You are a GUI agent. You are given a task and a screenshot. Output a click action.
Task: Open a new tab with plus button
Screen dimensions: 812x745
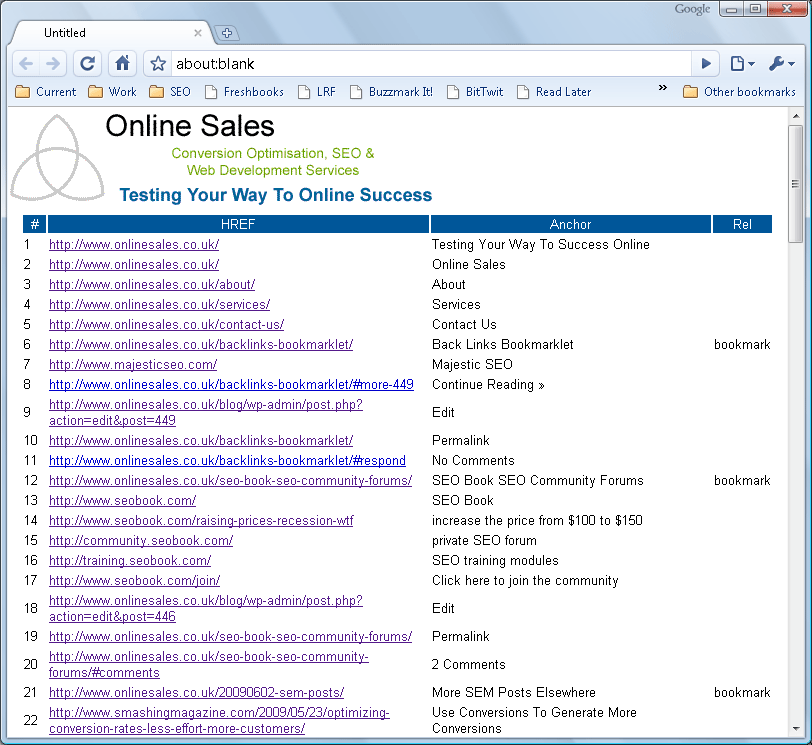226,33
